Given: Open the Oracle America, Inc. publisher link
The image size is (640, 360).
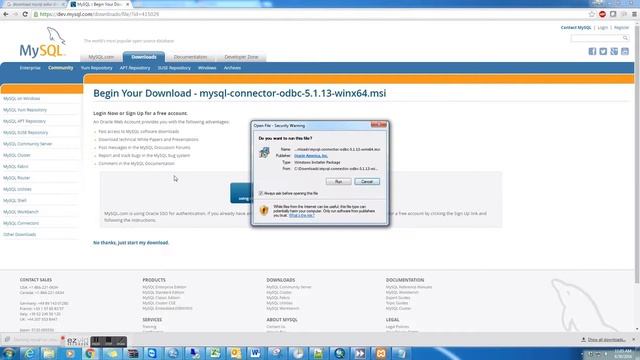Looking at the screenshot, I should click(311, 156).
